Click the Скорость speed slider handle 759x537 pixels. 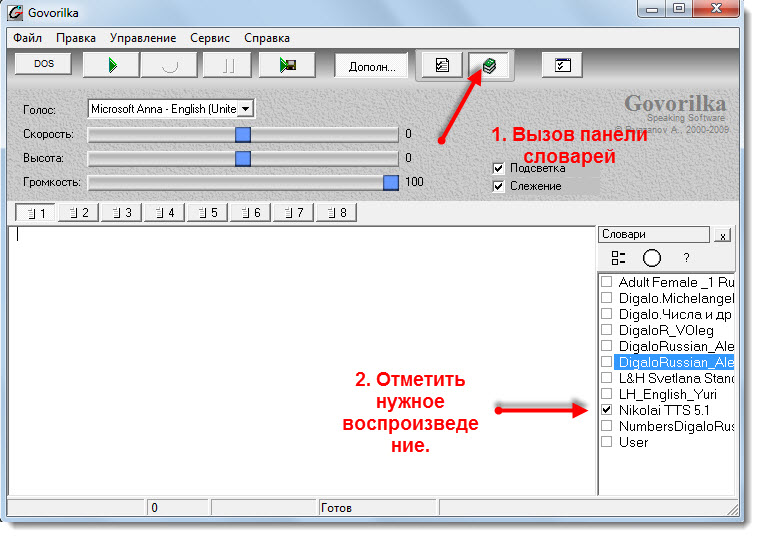pyautogui.click(x=243, y=134)
